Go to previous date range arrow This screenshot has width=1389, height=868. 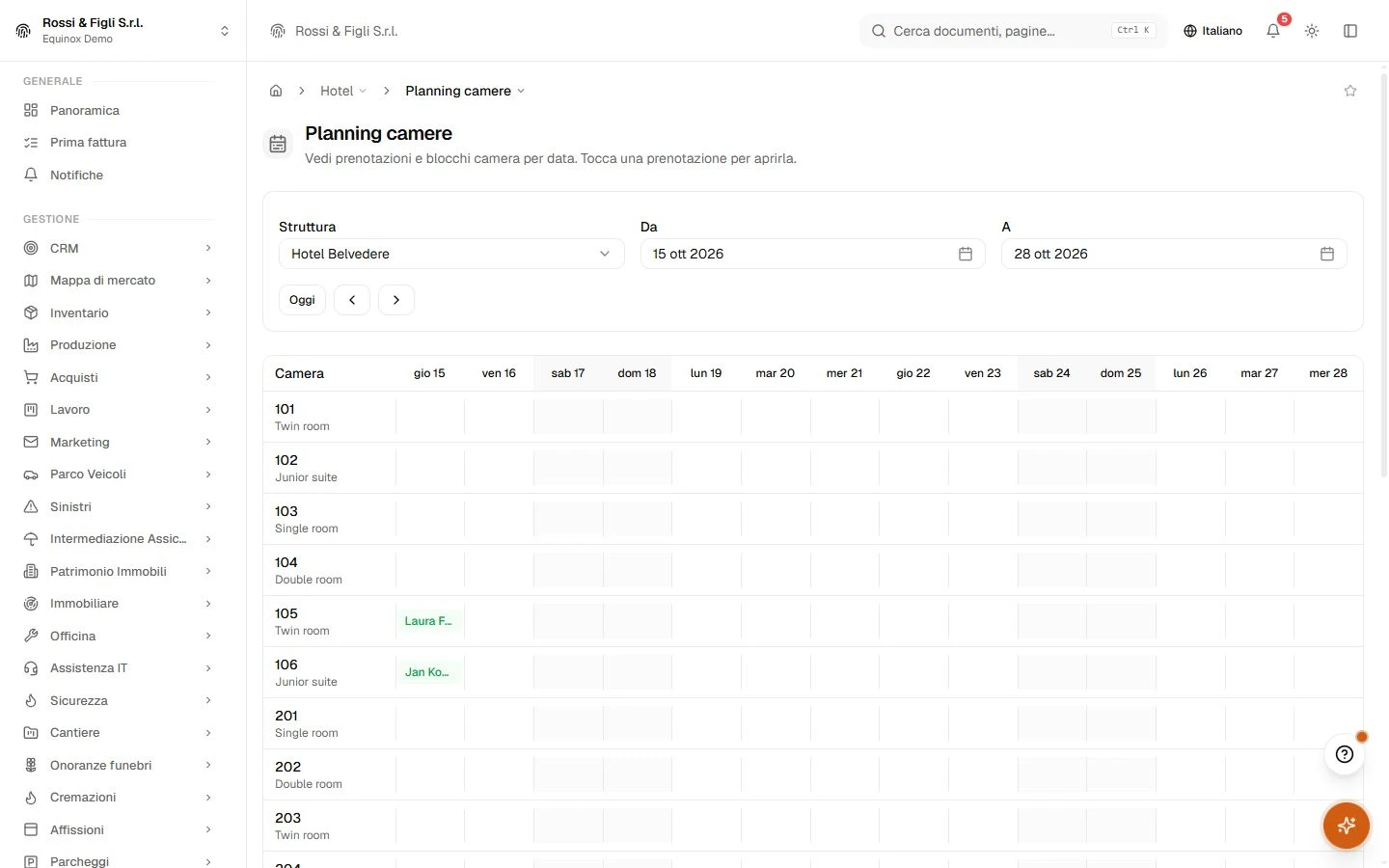coord(352,300)
